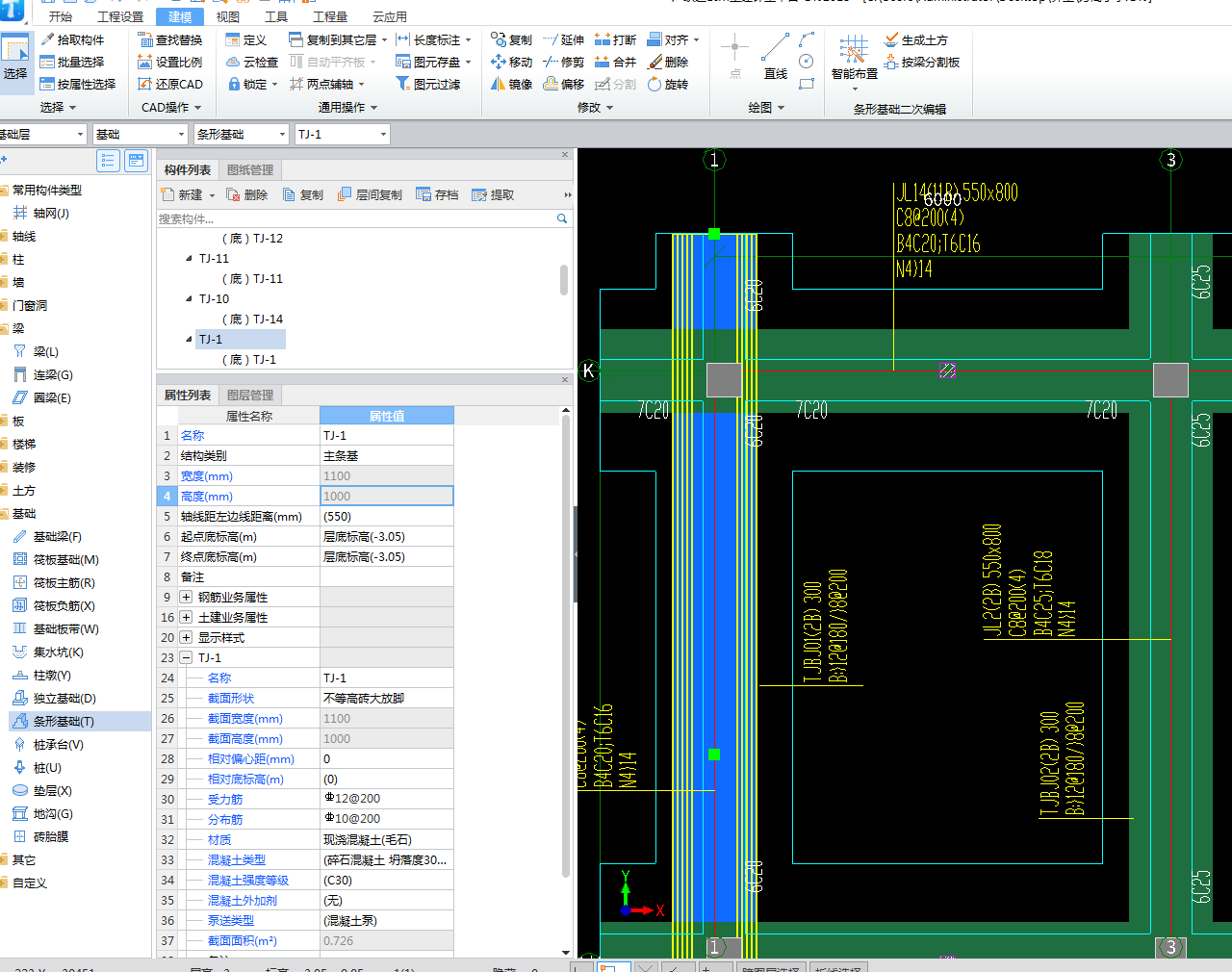1232x972 pixels.
Task: Click the 删除 delete tool in ribbon
Action: pos(668,62)
